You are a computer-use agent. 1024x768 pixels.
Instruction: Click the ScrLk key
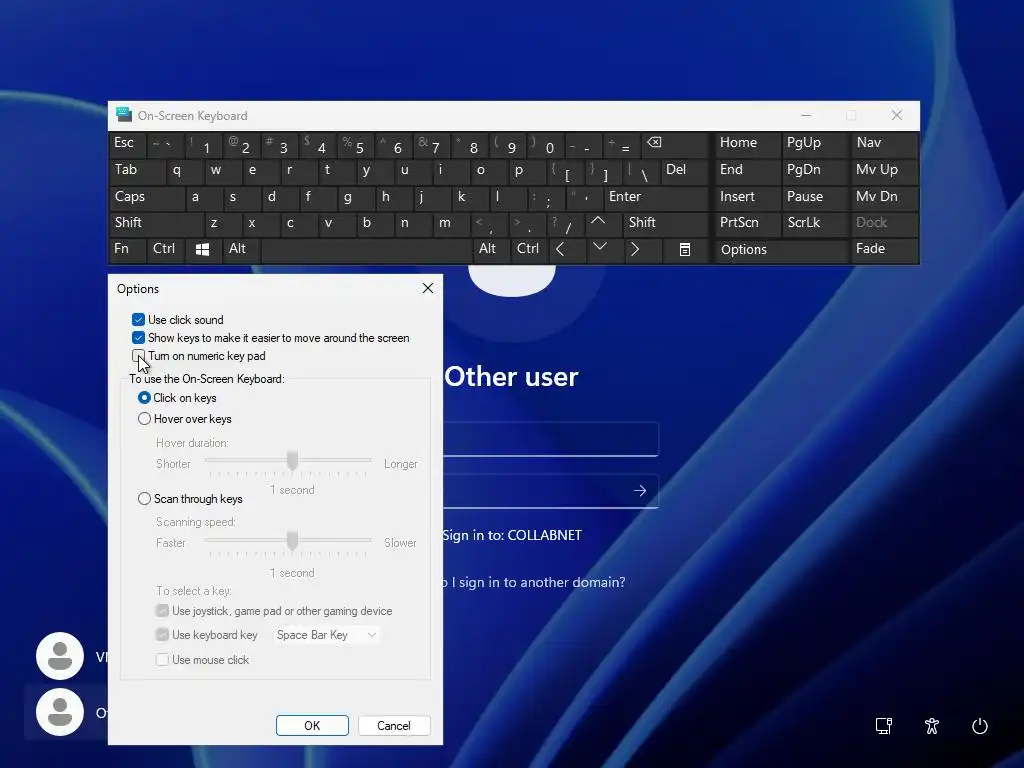[x=815, y=223]
